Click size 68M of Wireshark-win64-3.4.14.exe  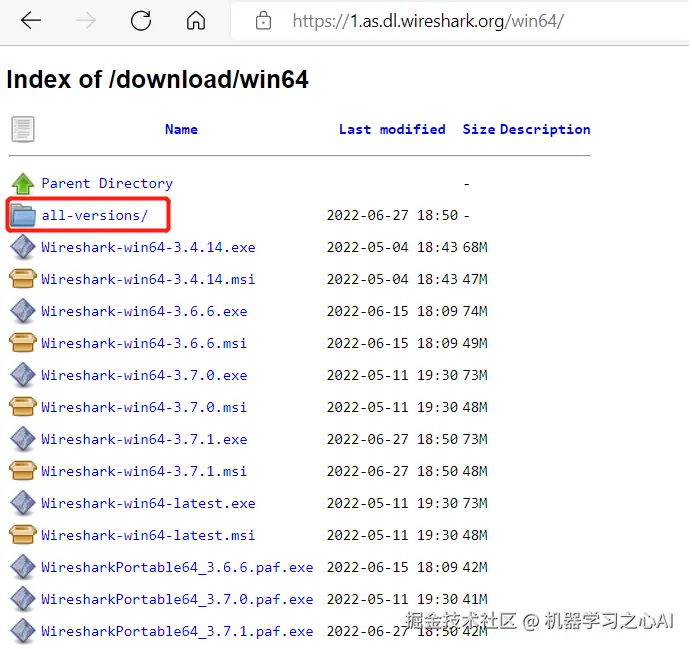point(475,247)
